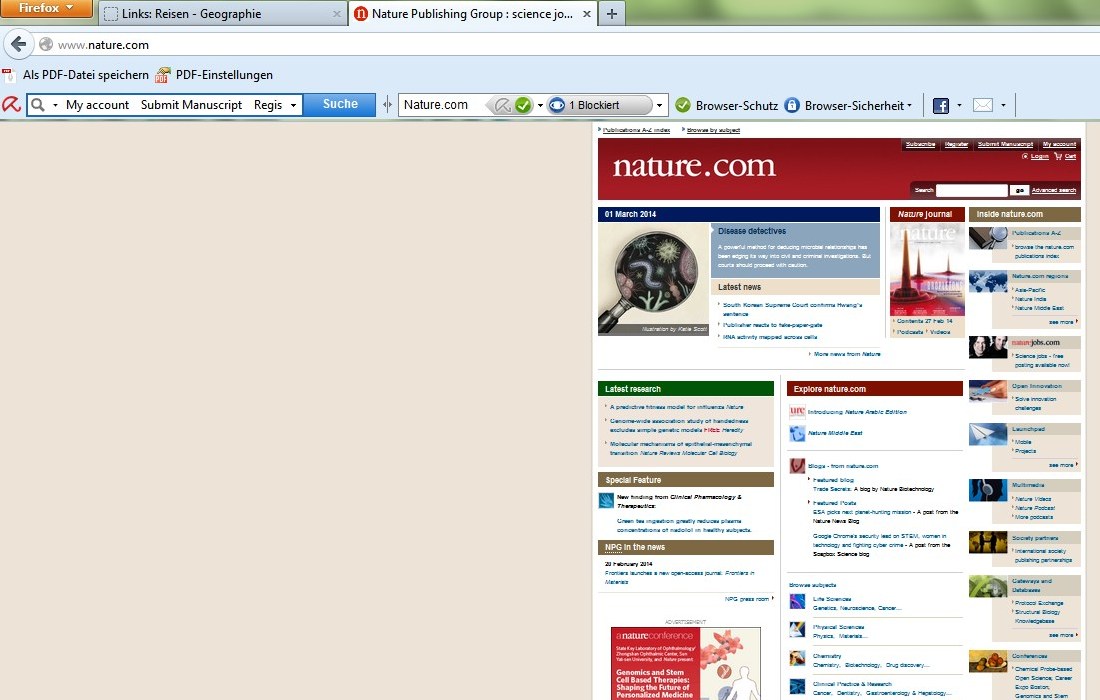Click the envelope mail toolbar icon

[983, 105]
